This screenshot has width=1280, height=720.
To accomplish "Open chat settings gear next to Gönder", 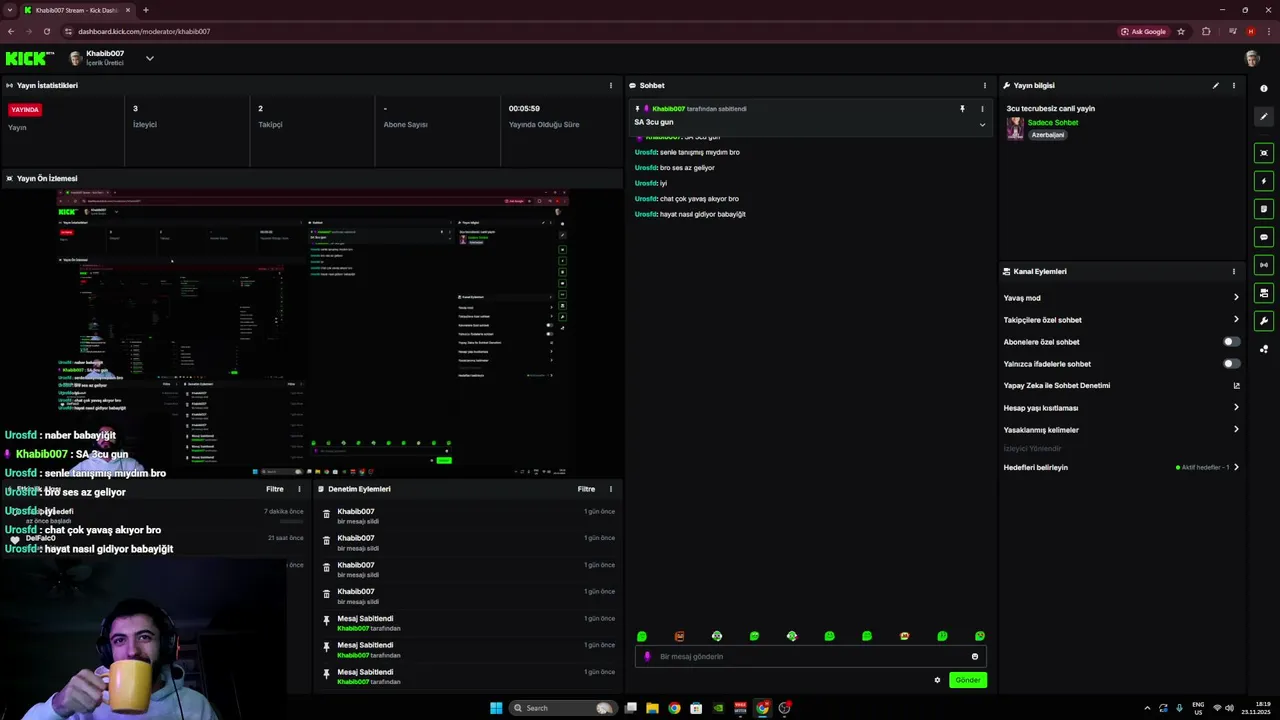I will pos(937,680).
